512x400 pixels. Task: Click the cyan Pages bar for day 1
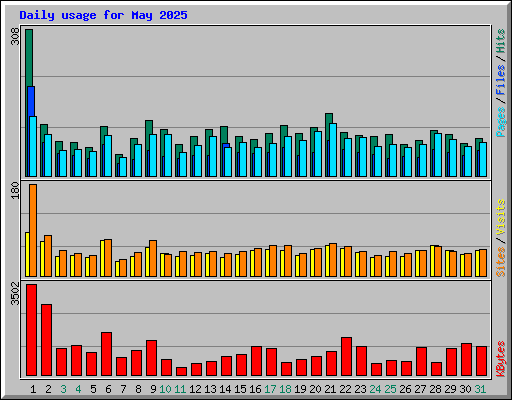(33, 146)
